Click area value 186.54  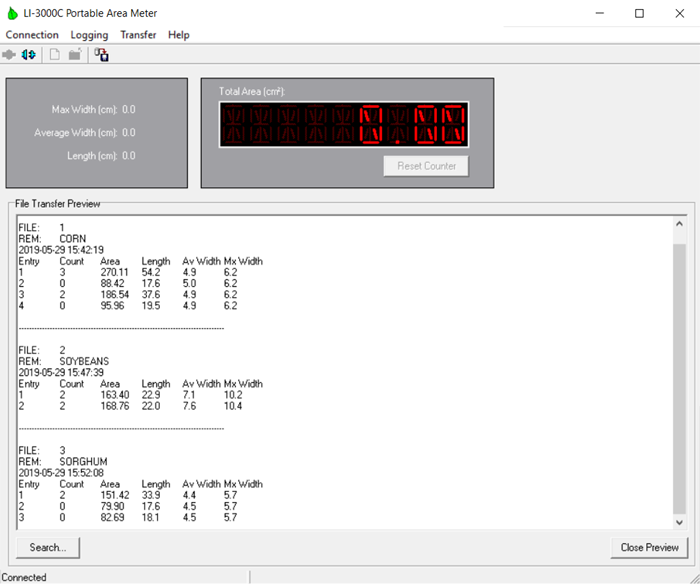114,295
